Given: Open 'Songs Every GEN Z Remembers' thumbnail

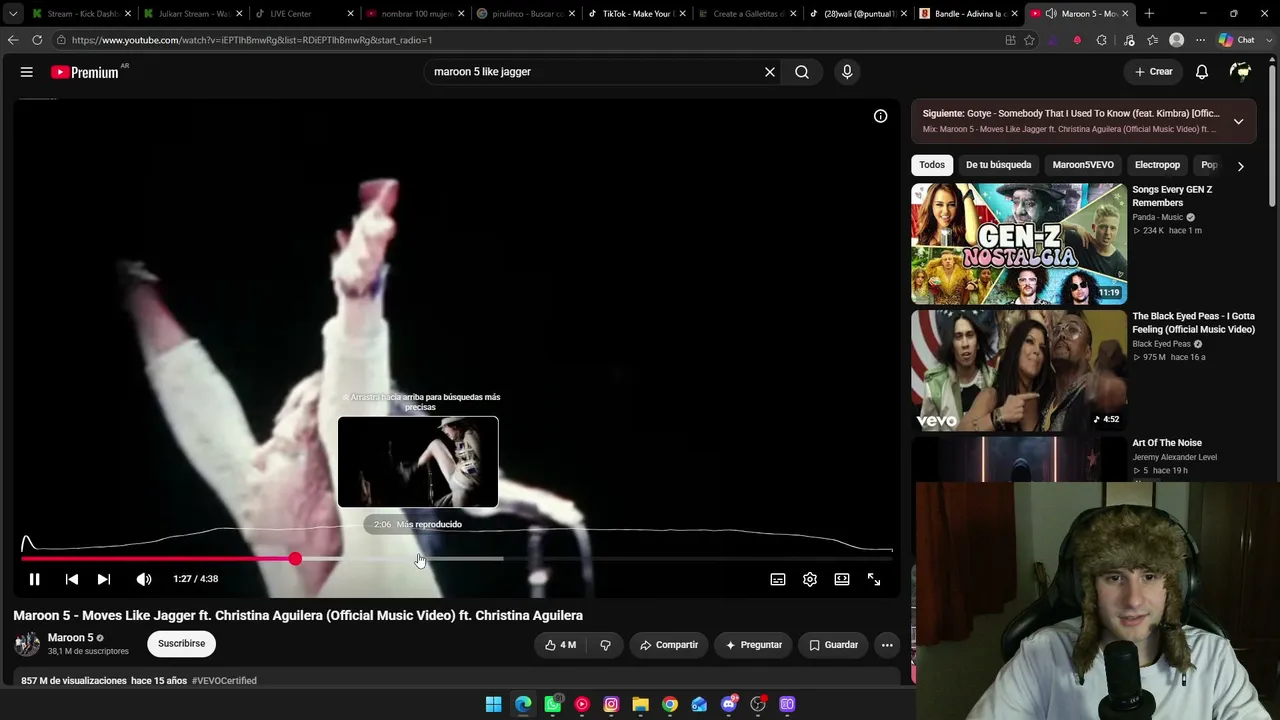Looking at the screenshot, I should click(1019, 243).
